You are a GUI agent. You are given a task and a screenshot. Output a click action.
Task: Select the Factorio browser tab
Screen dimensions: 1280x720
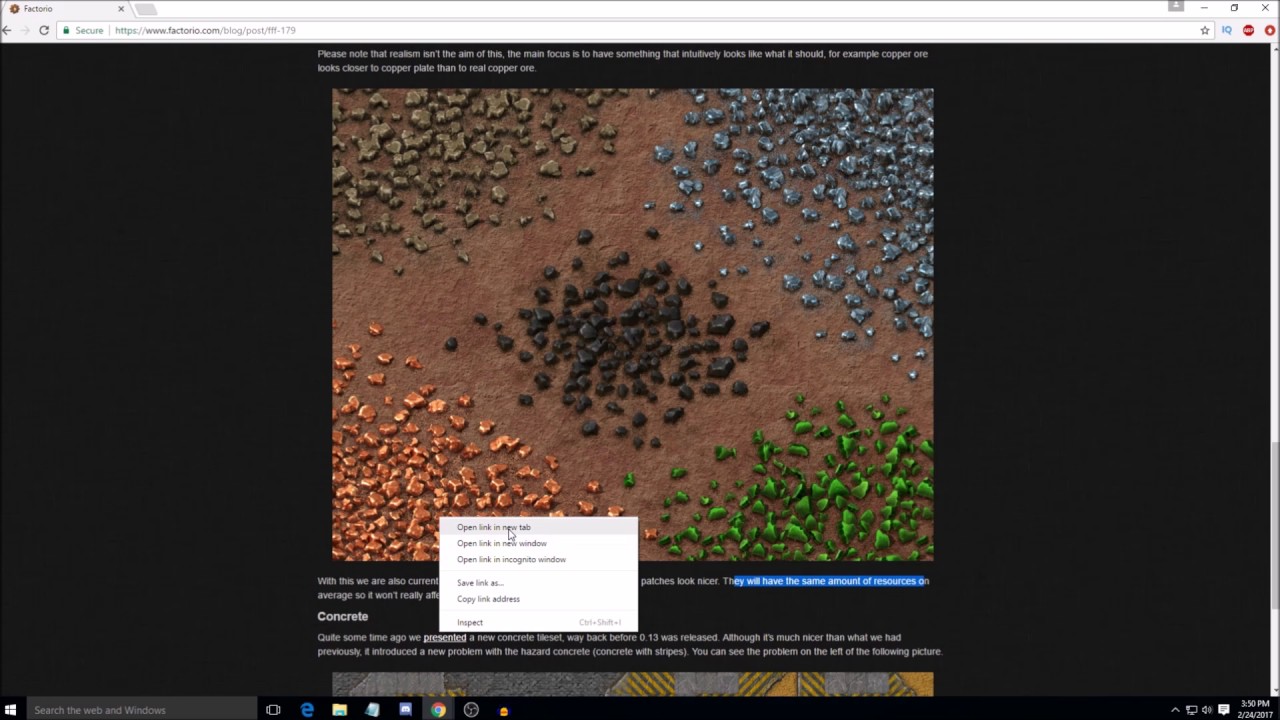[x=65, y=9]
